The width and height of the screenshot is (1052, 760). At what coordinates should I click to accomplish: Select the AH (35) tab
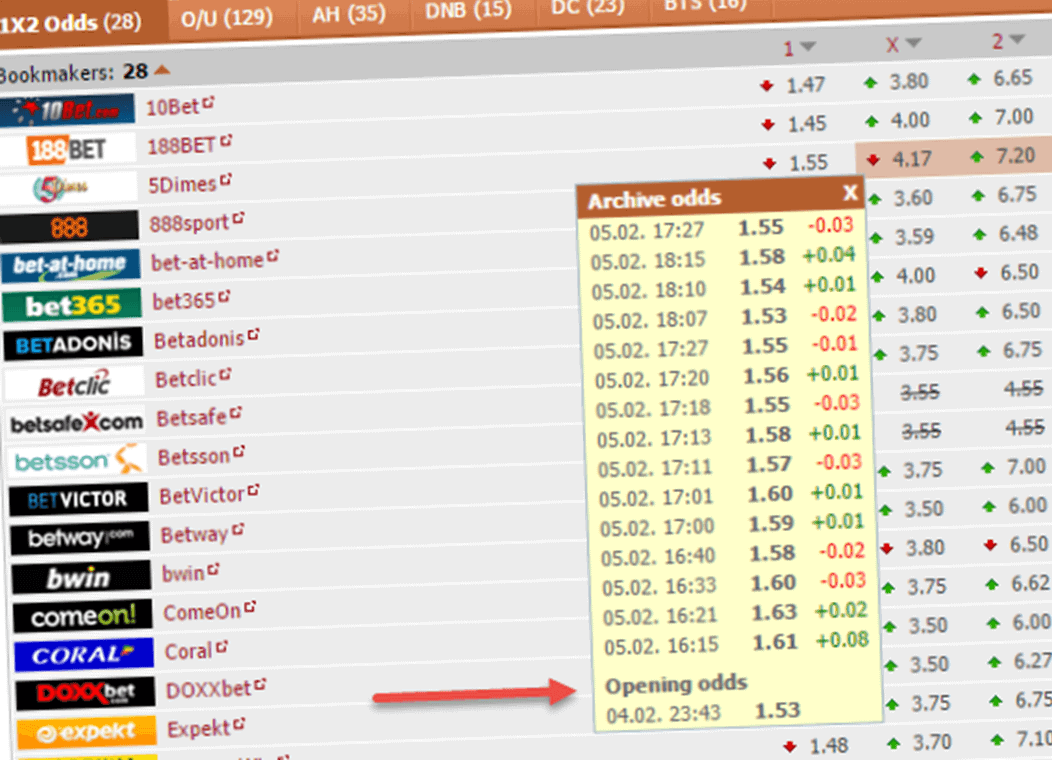[x=347, y=15]
